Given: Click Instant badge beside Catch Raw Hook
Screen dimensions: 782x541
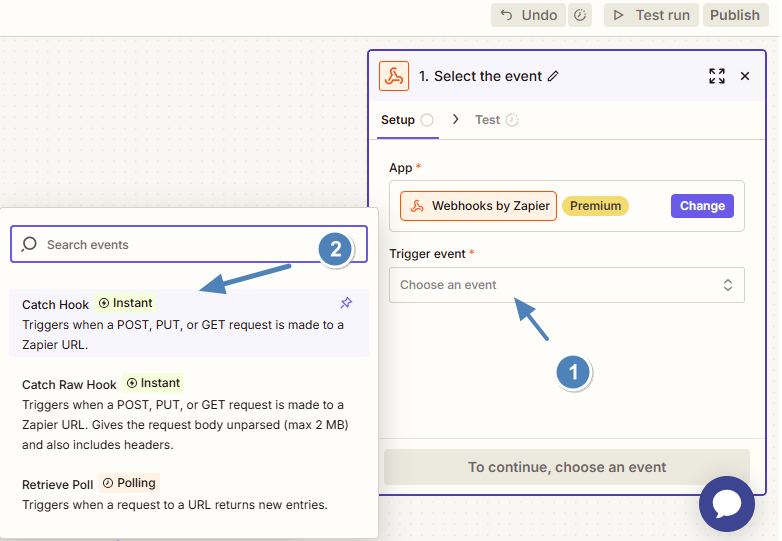Looking at the screenshot, I should pyautogui.click(x=153, y=383).
